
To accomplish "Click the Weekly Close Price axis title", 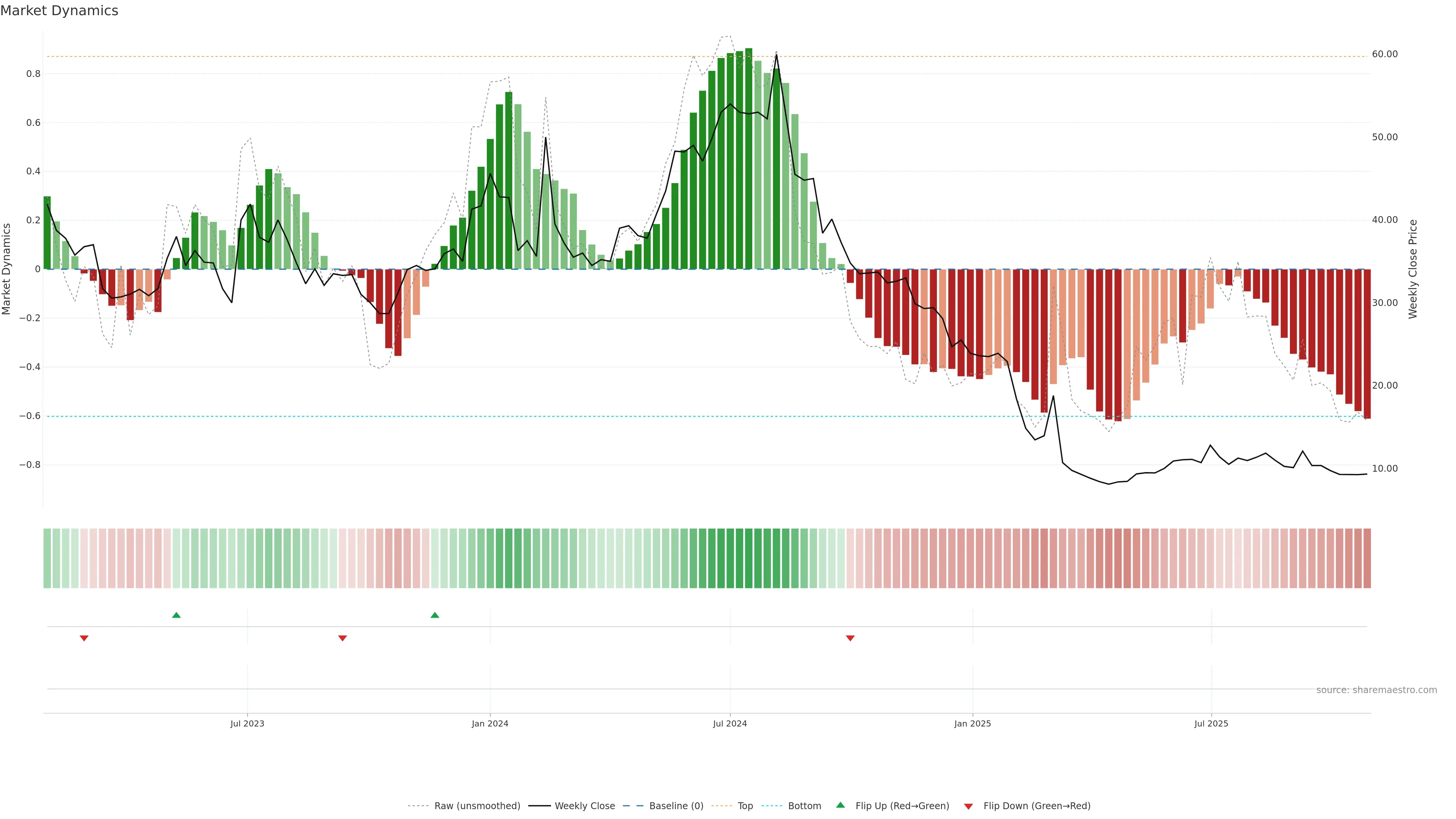I will point(1413,269).
